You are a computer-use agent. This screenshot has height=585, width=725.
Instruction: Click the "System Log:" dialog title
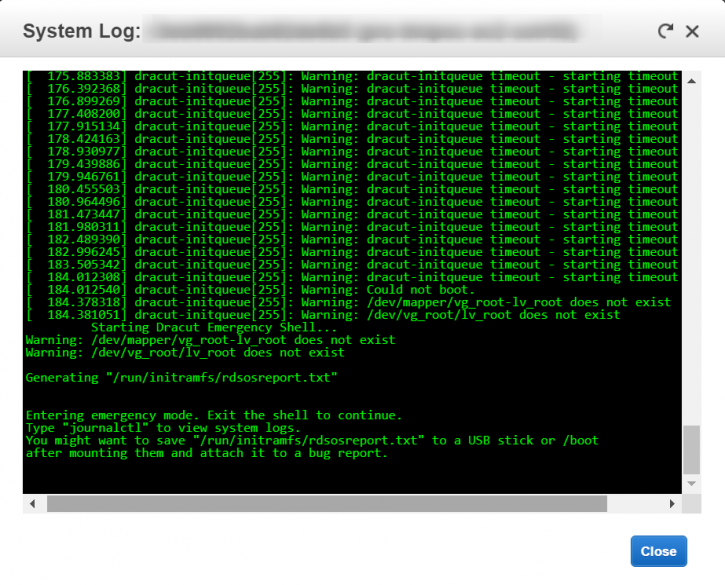[x=81, y=31]
